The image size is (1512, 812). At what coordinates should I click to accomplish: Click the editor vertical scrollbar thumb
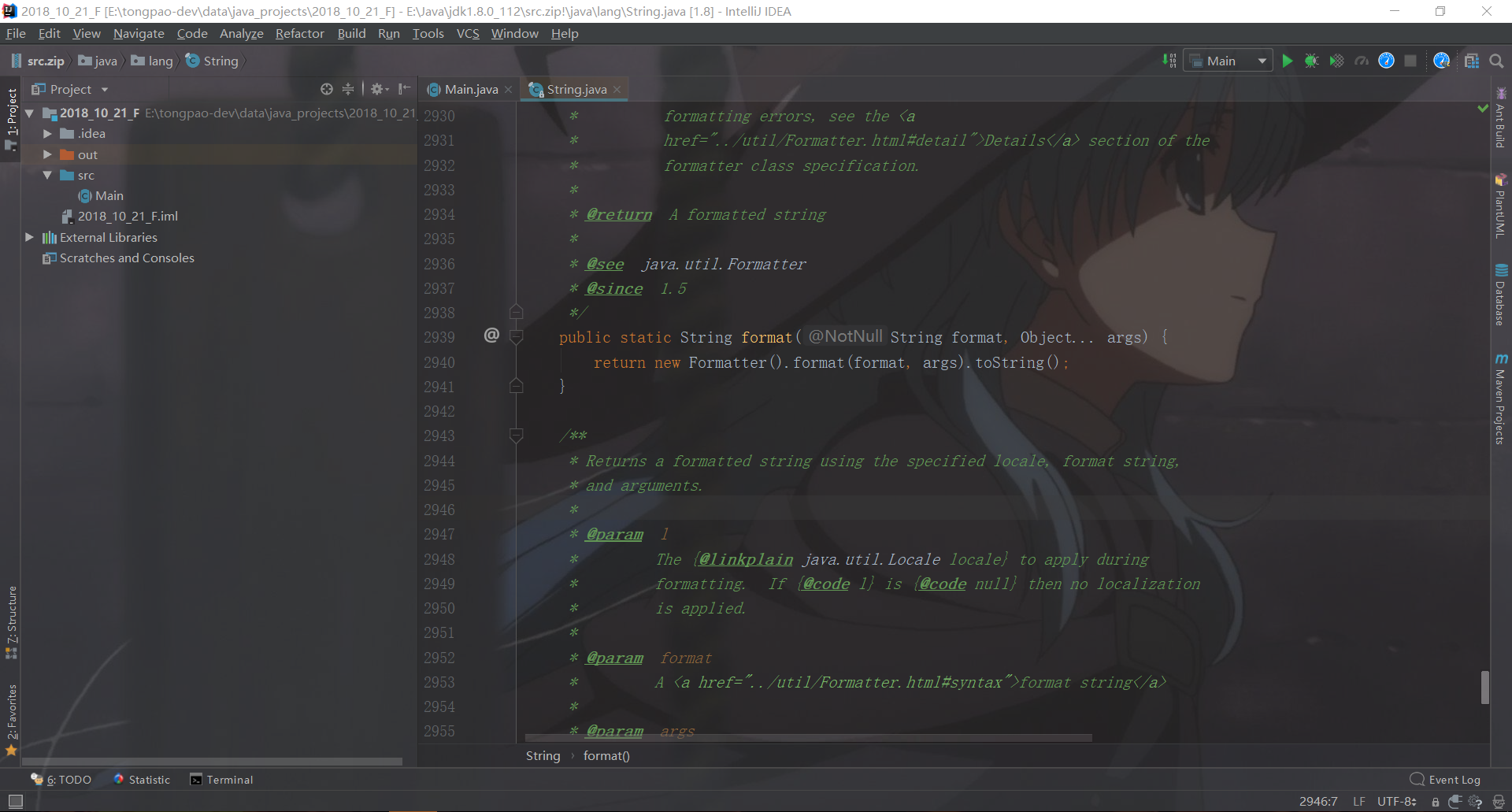1484,687
